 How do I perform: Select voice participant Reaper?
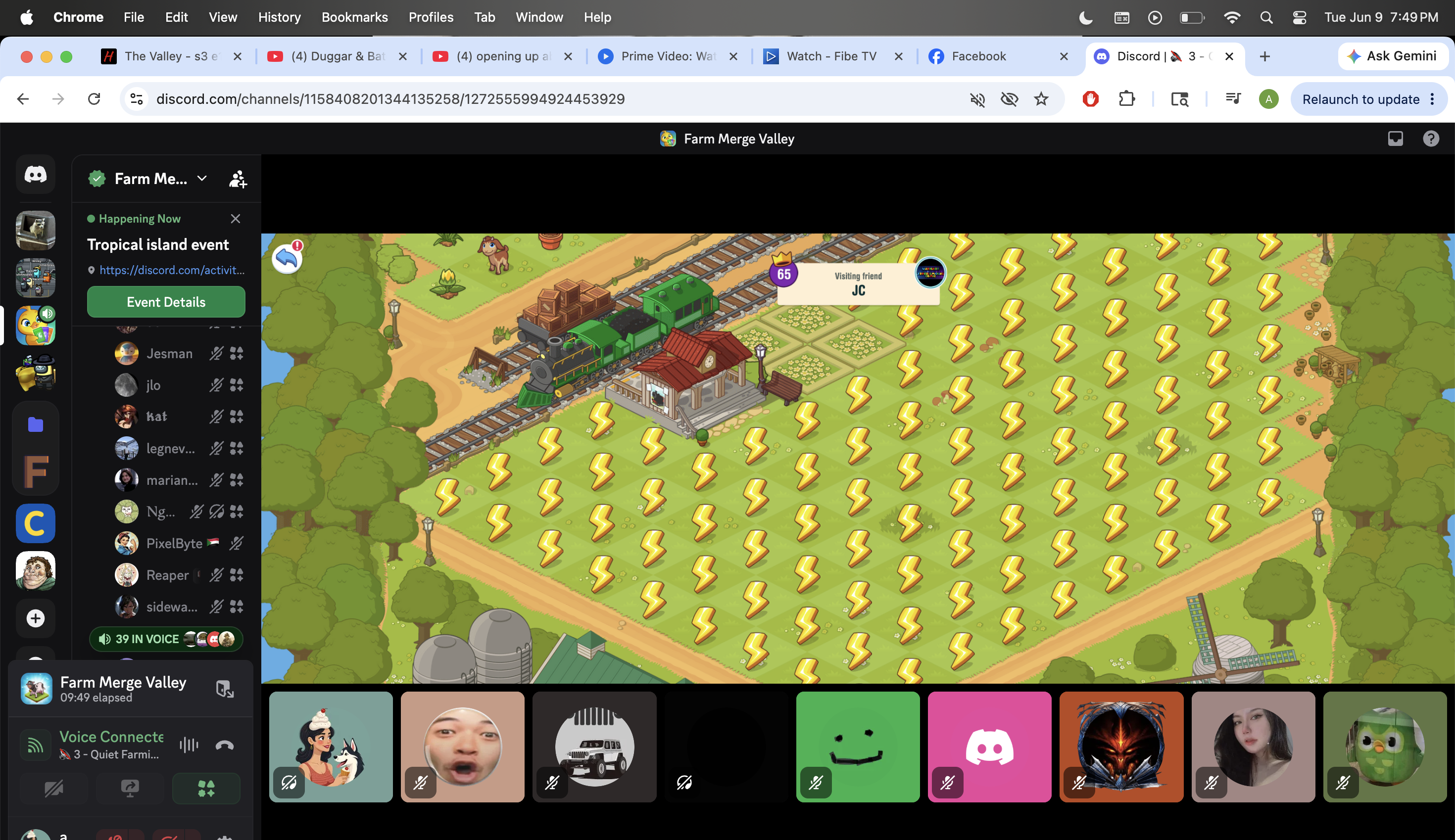coord(179,575)
